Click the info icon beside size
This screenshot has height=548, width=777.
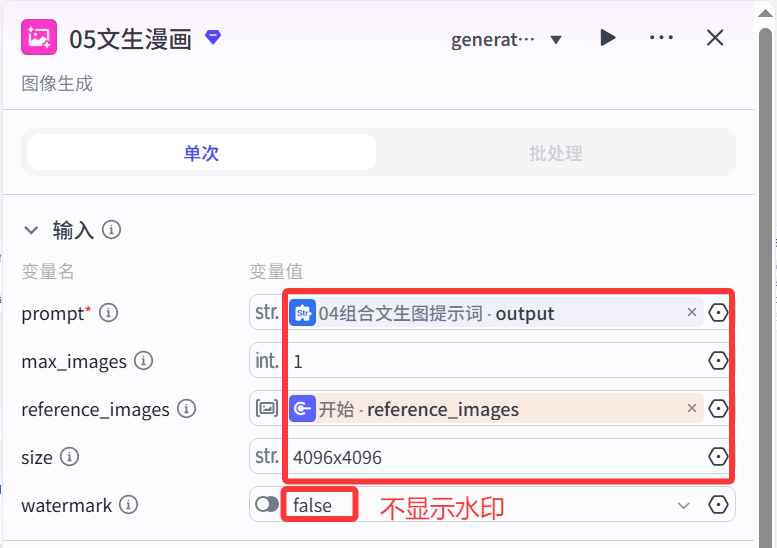69,457
